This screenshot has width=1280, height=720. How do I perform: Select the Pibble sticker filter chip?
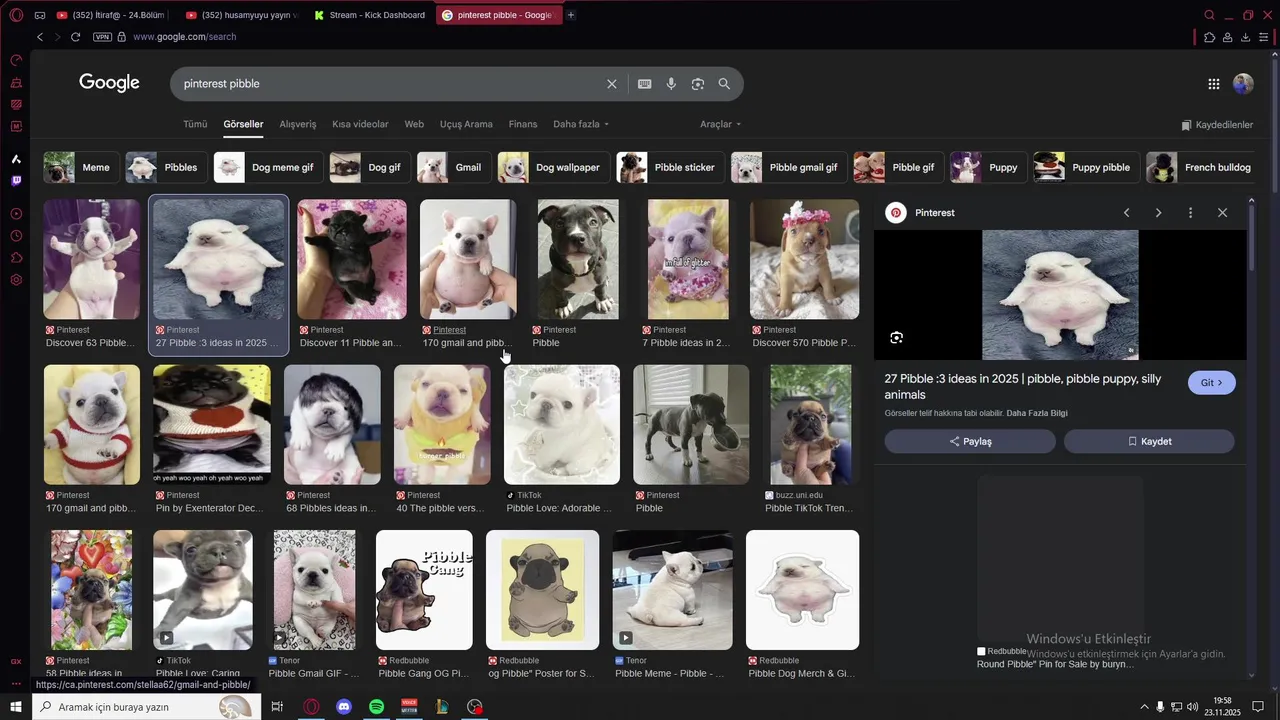(x=670, y=167)
